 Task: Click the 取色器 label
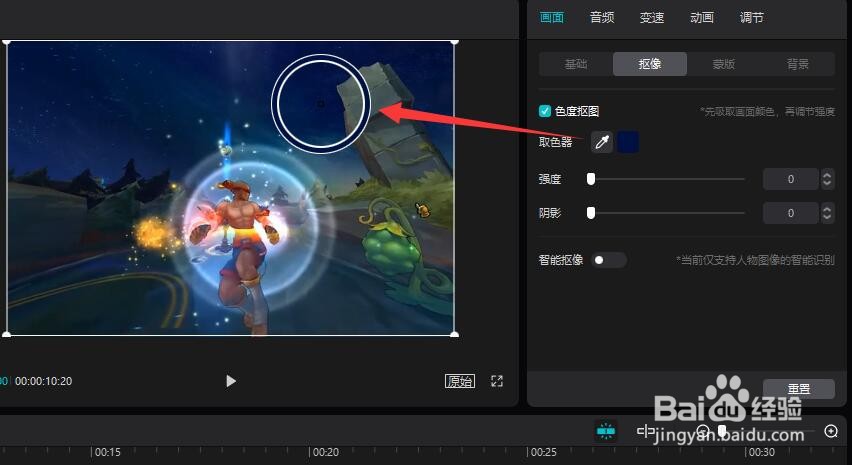tap(555, 142)
